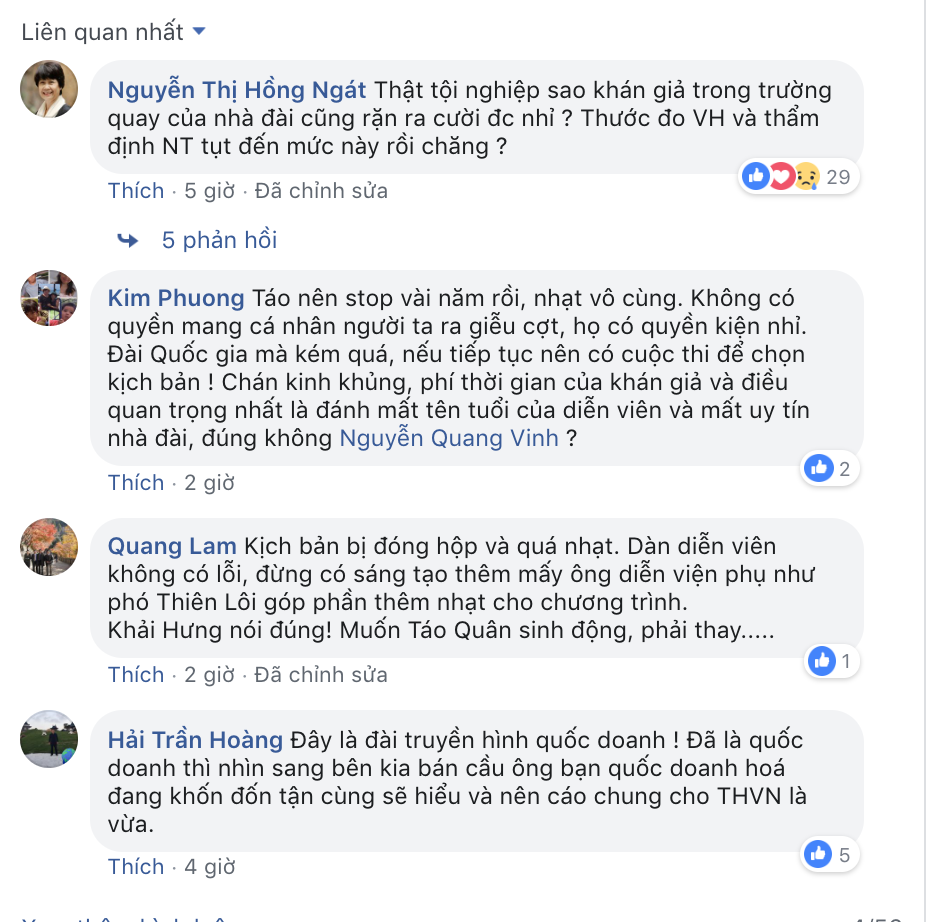Open the 29 reactions count list
This screenshot has height=922, width=926.
tap(838, 177)
